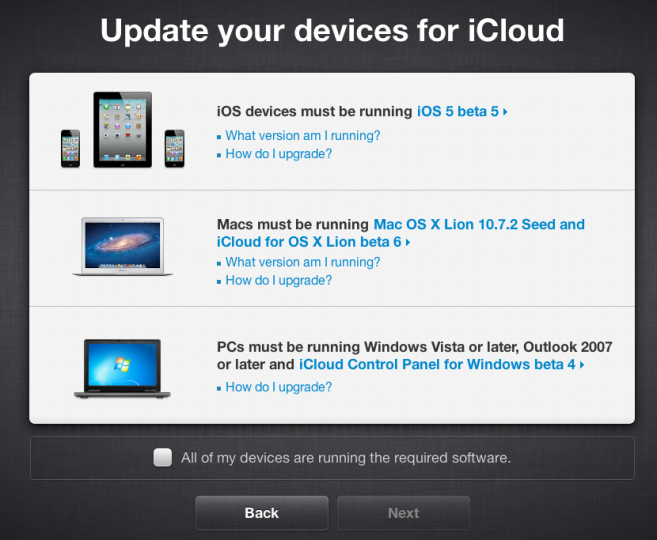Click arrow after iCloud for OS X Lion beta 6
This screenshot has height=540, width=657.
click(x=408, y=242)
